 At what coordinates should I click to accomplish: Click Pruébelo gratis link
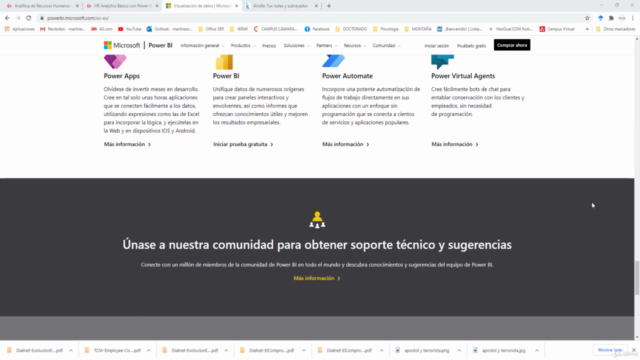point(471,46)
